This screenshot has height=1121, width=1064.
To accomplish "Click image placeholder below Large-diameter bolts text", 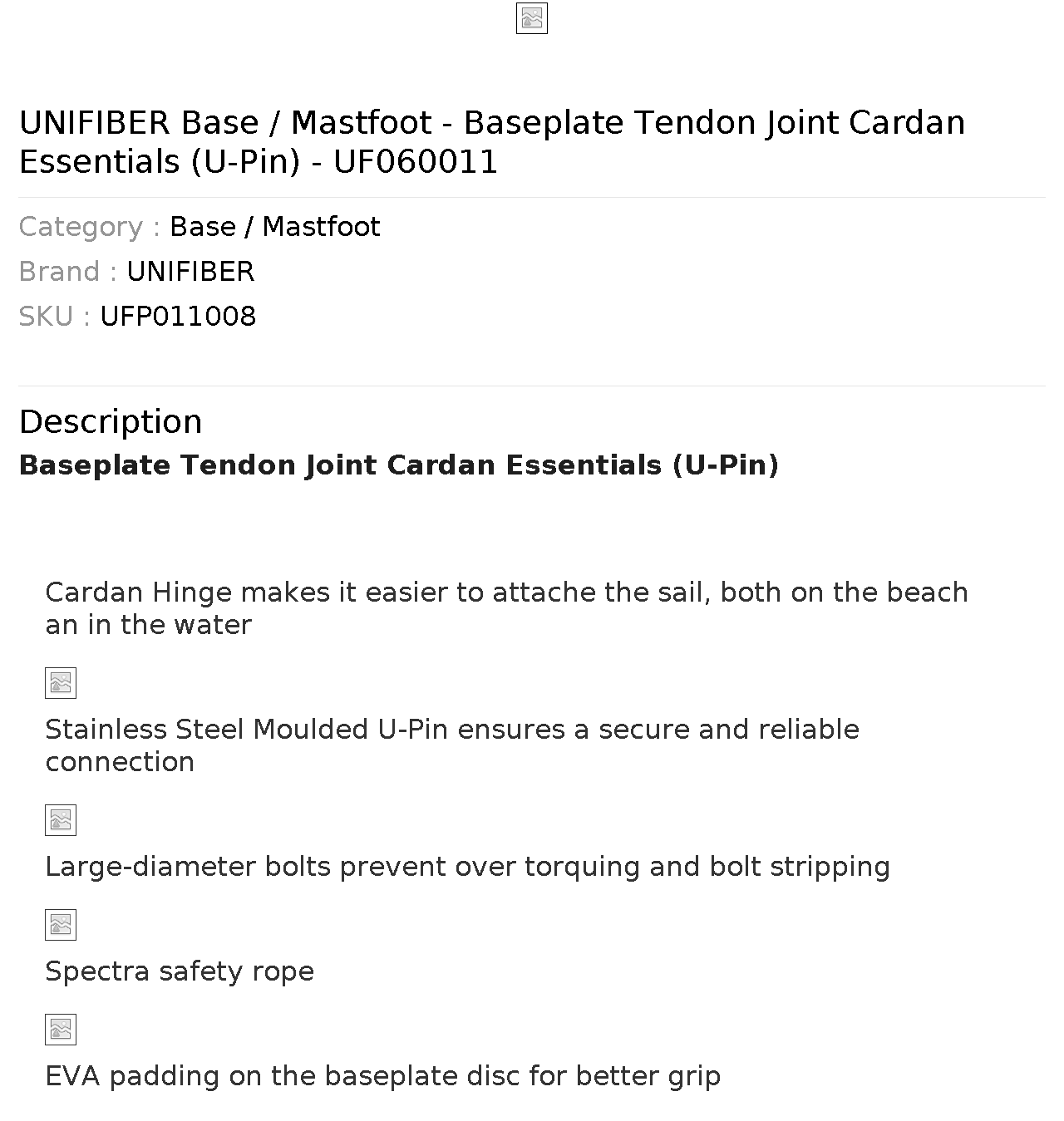I will (61, 925).
